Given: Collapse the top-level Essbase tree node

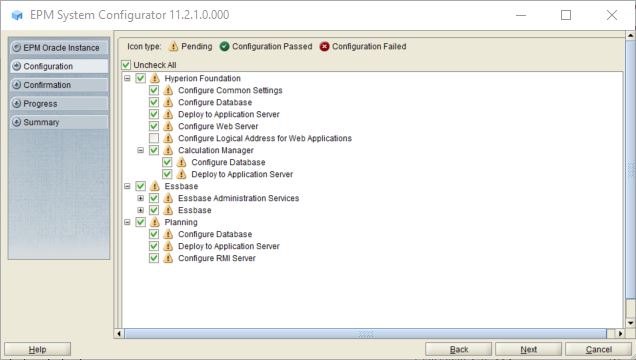Looking at the screenshot, I should pyautogui.click(x=127, y=186).
